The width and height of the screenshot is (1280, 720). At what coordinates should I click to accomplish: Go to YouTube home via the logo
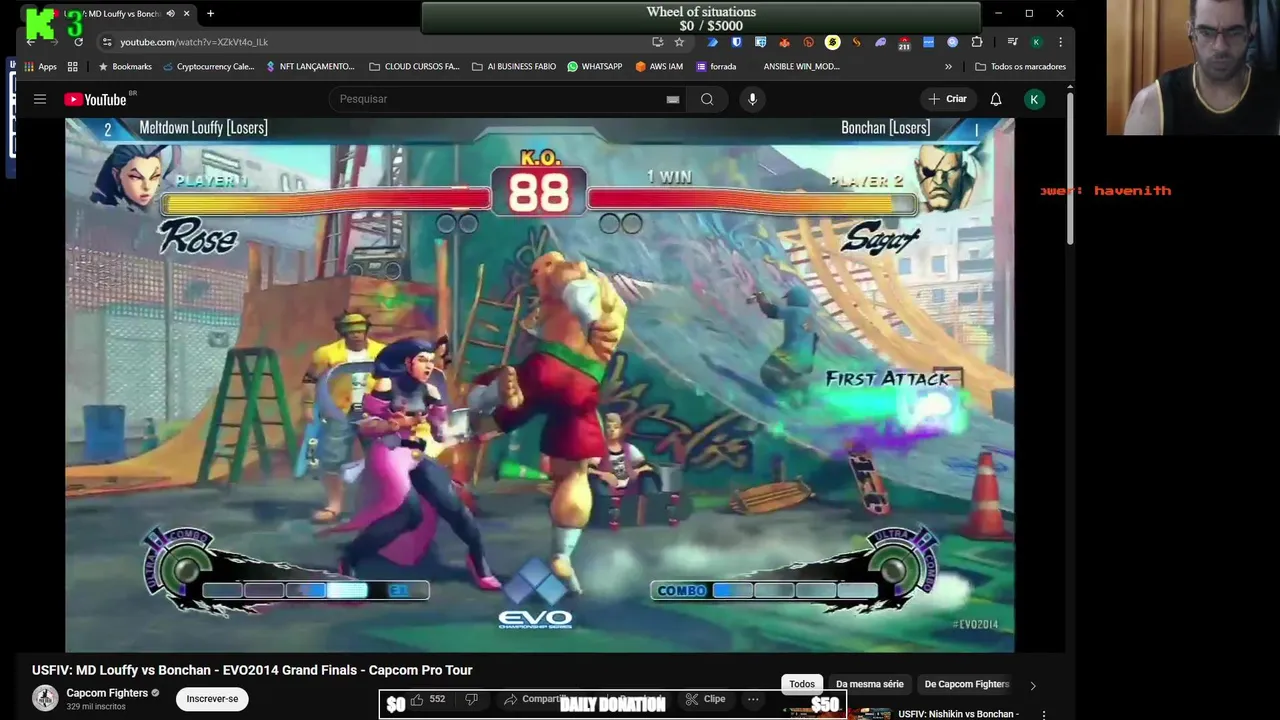click(x=96, y=99)
